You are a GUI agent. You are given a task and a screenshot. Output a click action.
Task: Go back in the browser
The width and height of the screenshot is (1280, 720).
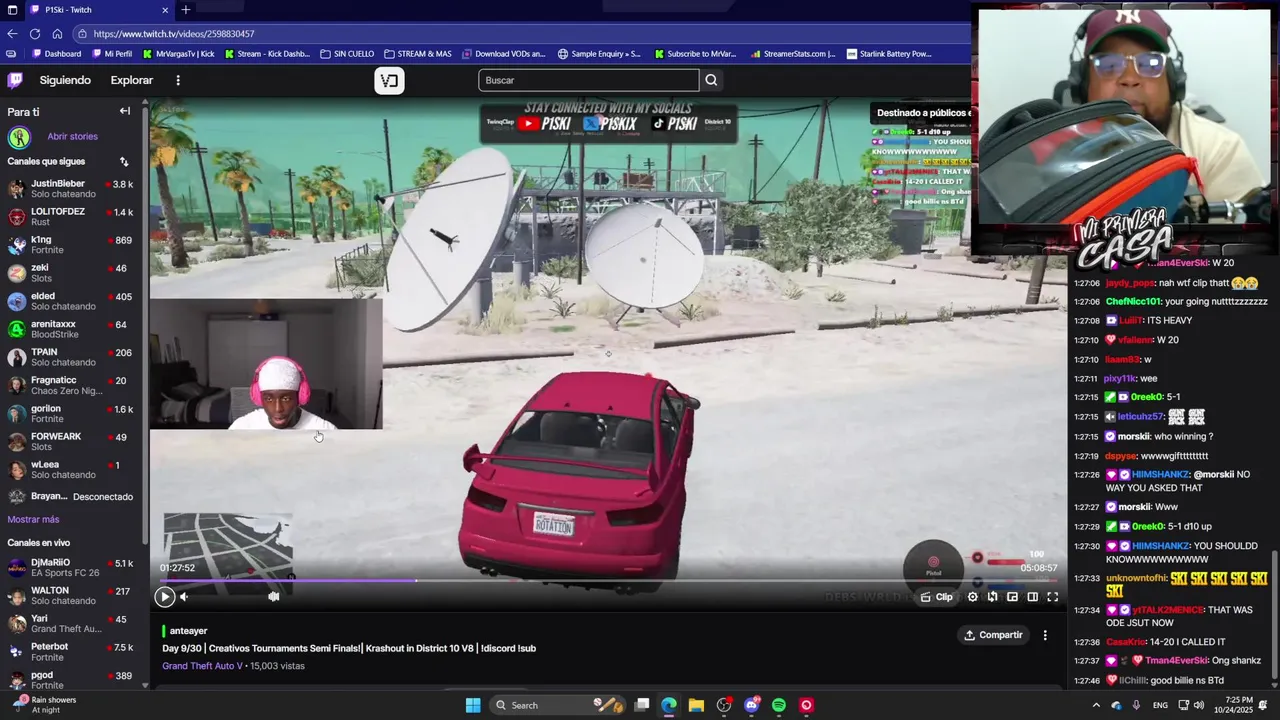[13, 33]
